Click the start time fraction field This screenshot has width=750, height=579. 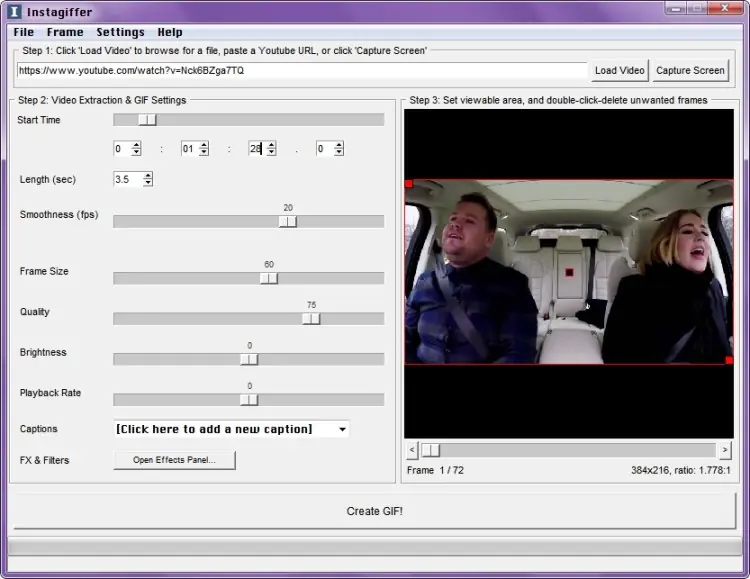point(325,148)
